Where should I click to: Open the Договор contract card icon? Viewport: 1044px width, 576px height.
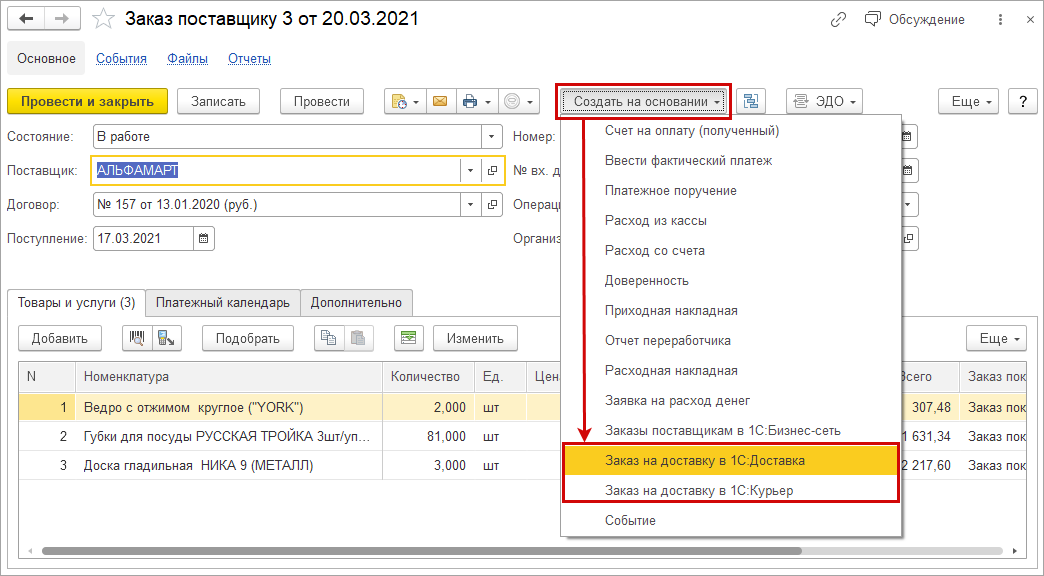492,204
